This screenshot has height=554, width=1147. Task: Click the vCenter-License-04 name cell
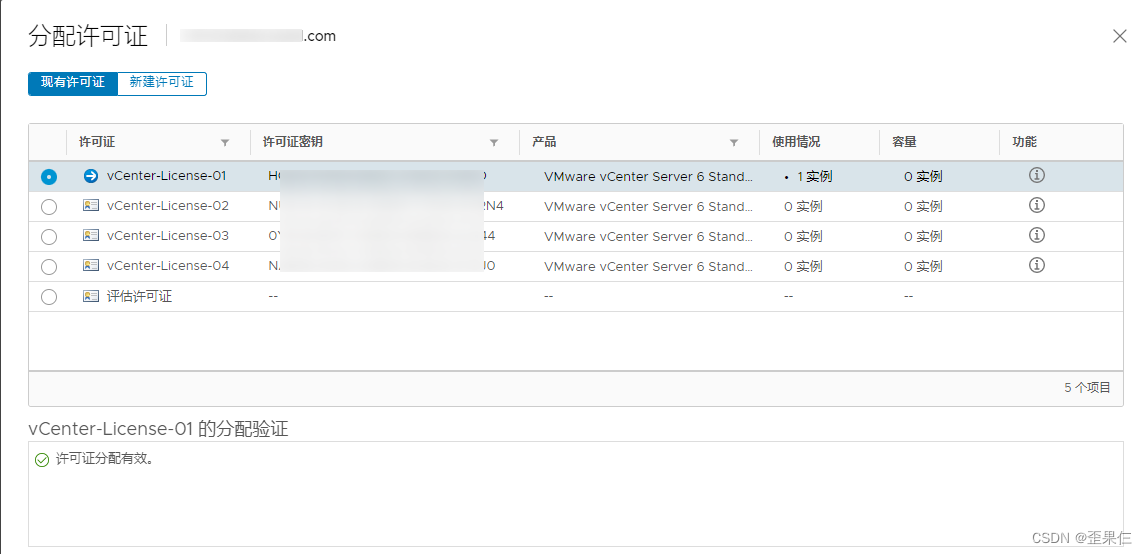click(168, 266)
